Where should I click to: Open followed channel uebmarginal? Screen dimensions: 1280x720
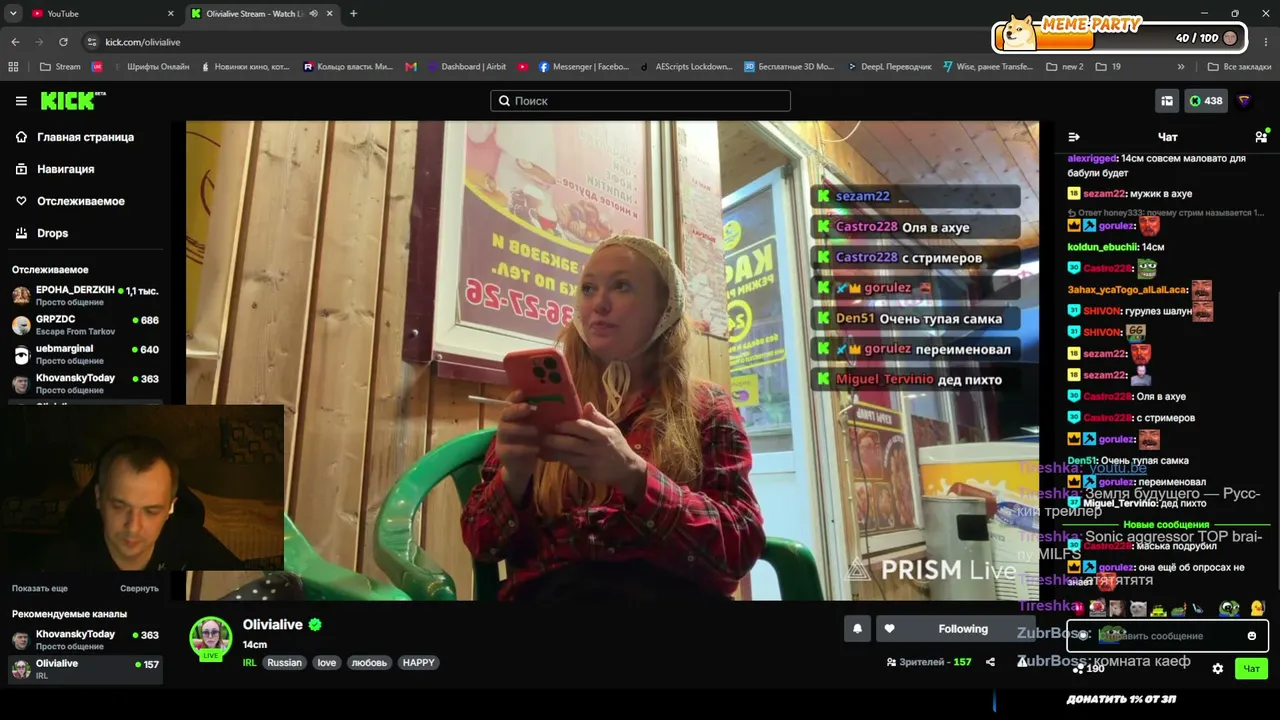point(85,354)
